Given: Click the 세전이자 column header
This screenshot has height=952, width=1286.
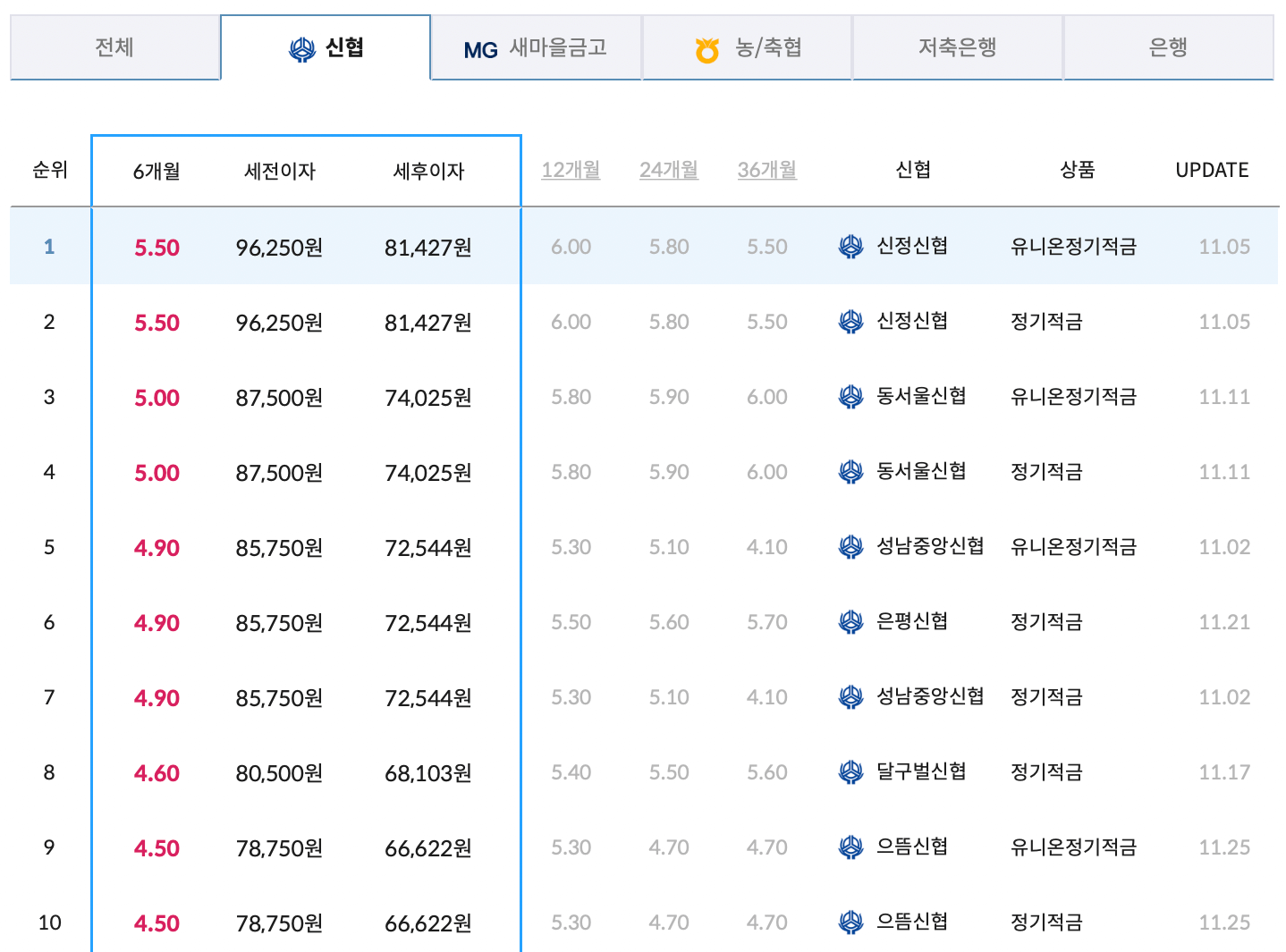Looking at the screenshot, I should pos(280,171).
